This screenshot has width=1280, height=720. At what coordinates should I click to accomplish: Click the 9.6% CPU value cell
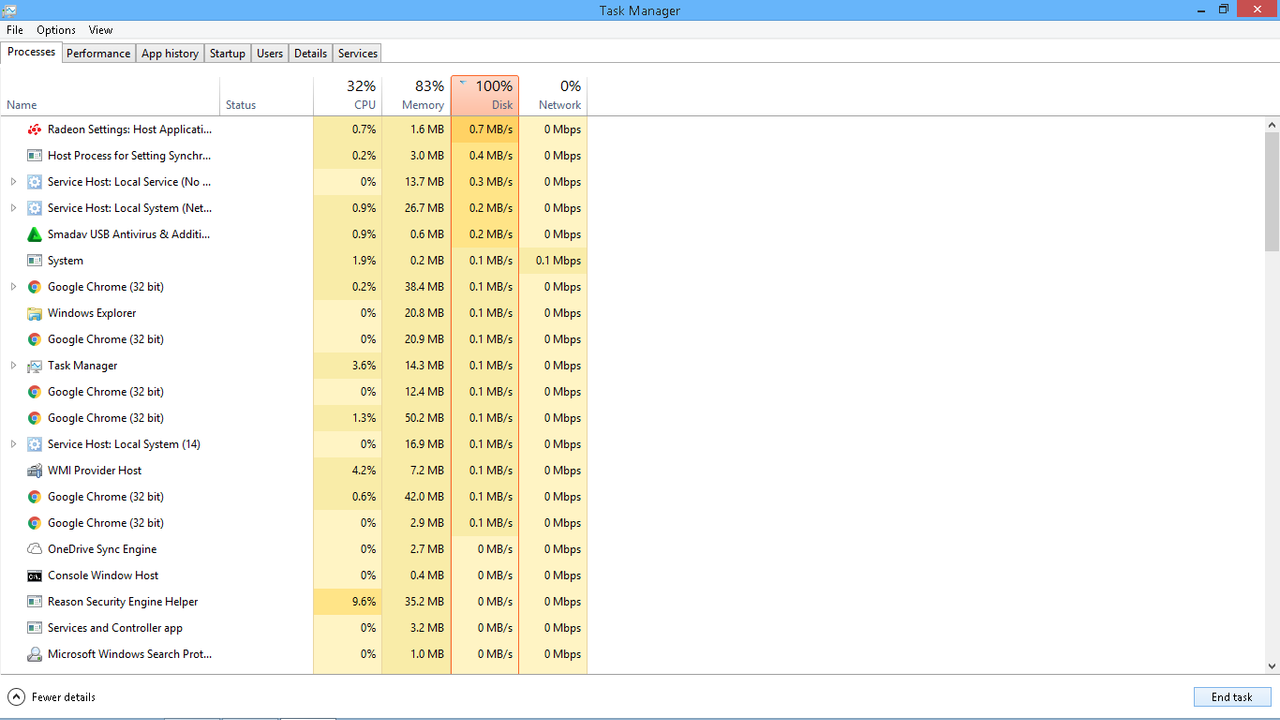347,601
